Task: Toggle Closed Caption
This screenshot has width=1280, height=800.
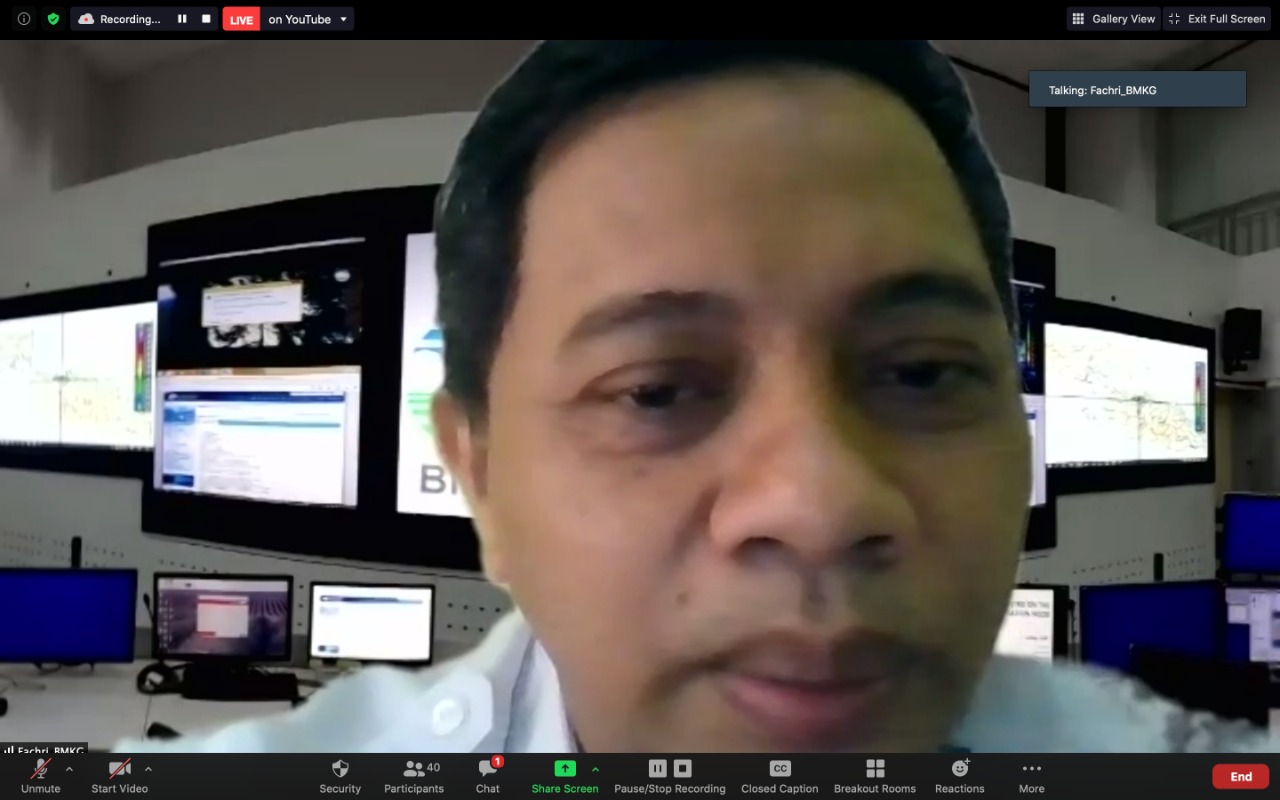Action: 780,774
